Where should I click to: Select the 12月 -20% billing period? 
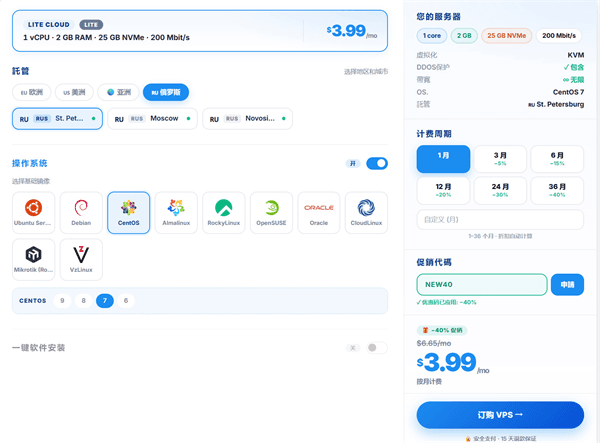443,190
